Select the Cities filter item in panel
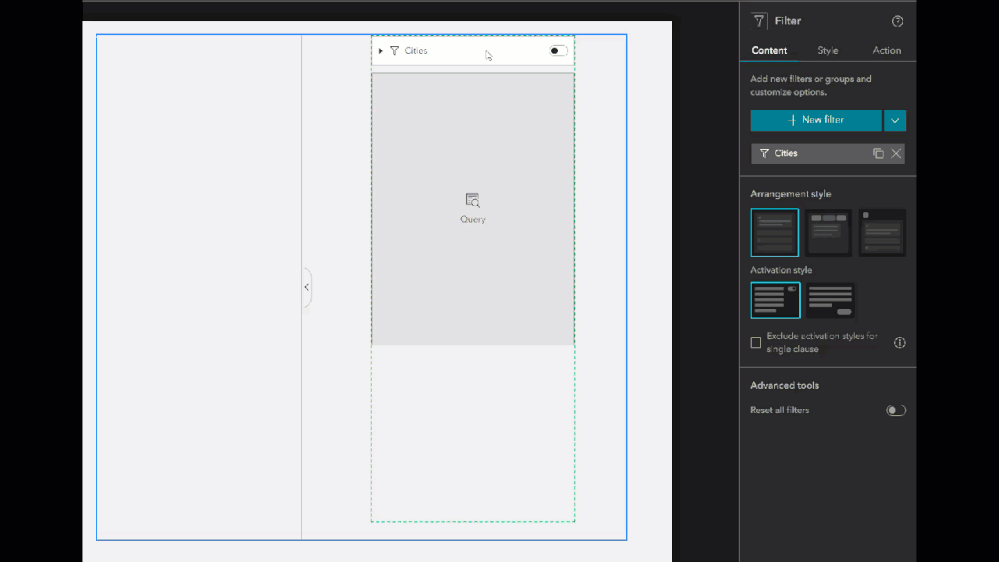 click(x=828, y=154)
